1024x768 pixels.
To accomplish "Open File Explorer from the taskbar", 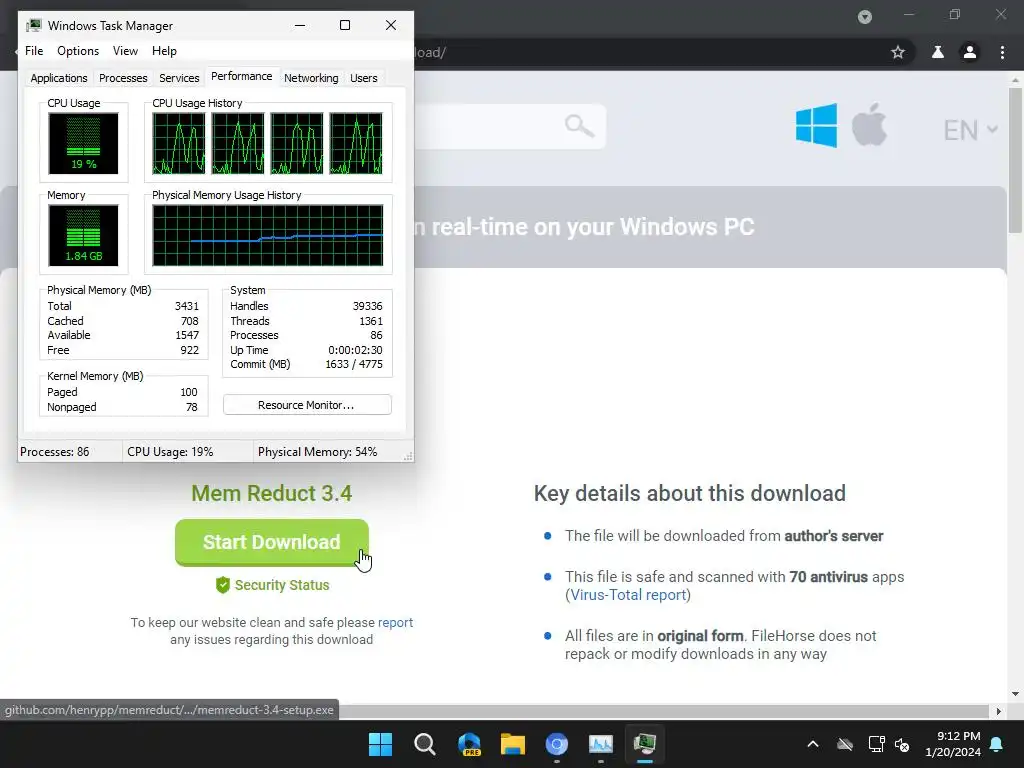I will [x=513, y=744].
